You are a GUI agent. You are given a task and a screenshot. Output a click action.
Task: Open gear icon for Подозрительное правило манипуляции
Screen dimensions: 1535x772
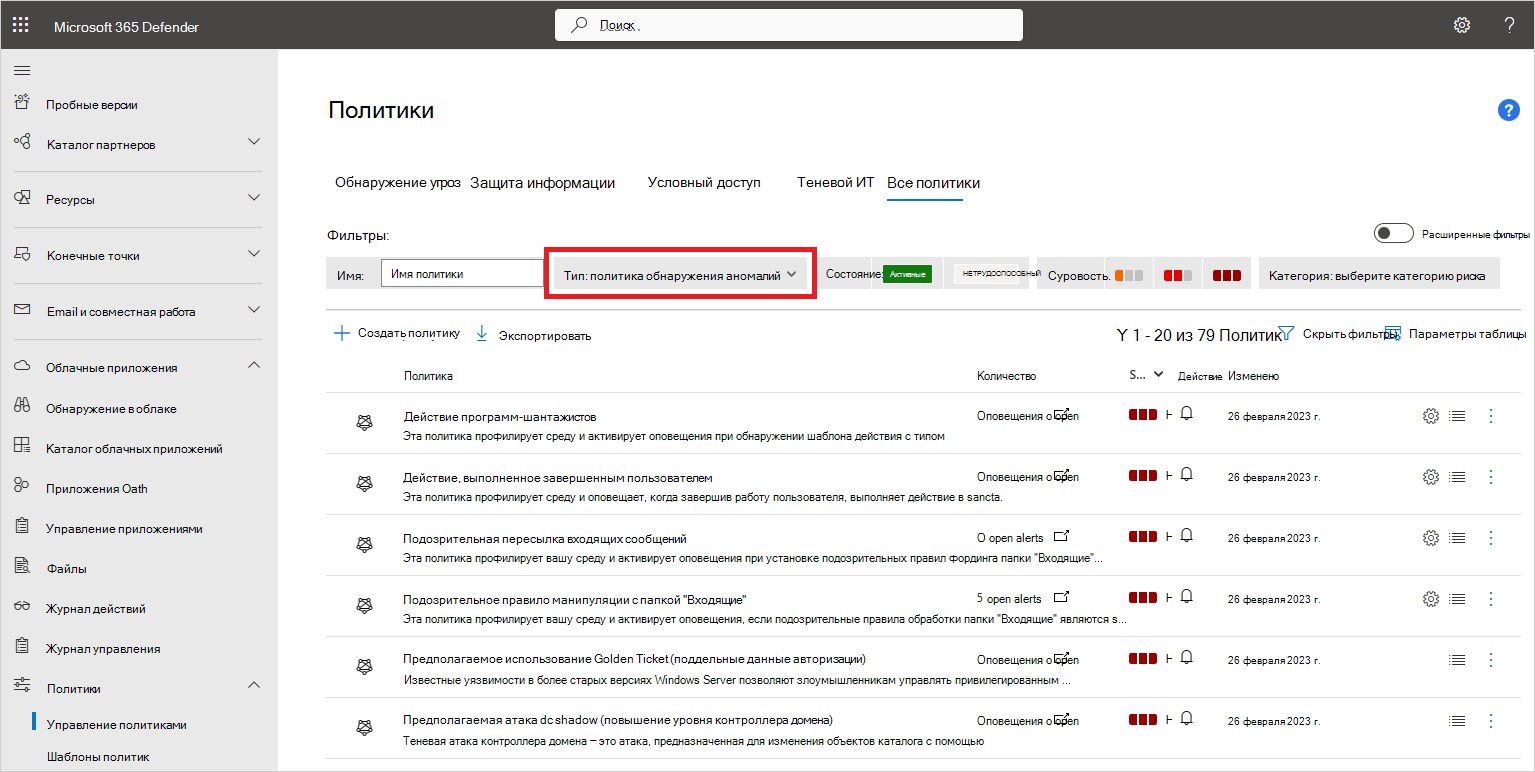1430,599
